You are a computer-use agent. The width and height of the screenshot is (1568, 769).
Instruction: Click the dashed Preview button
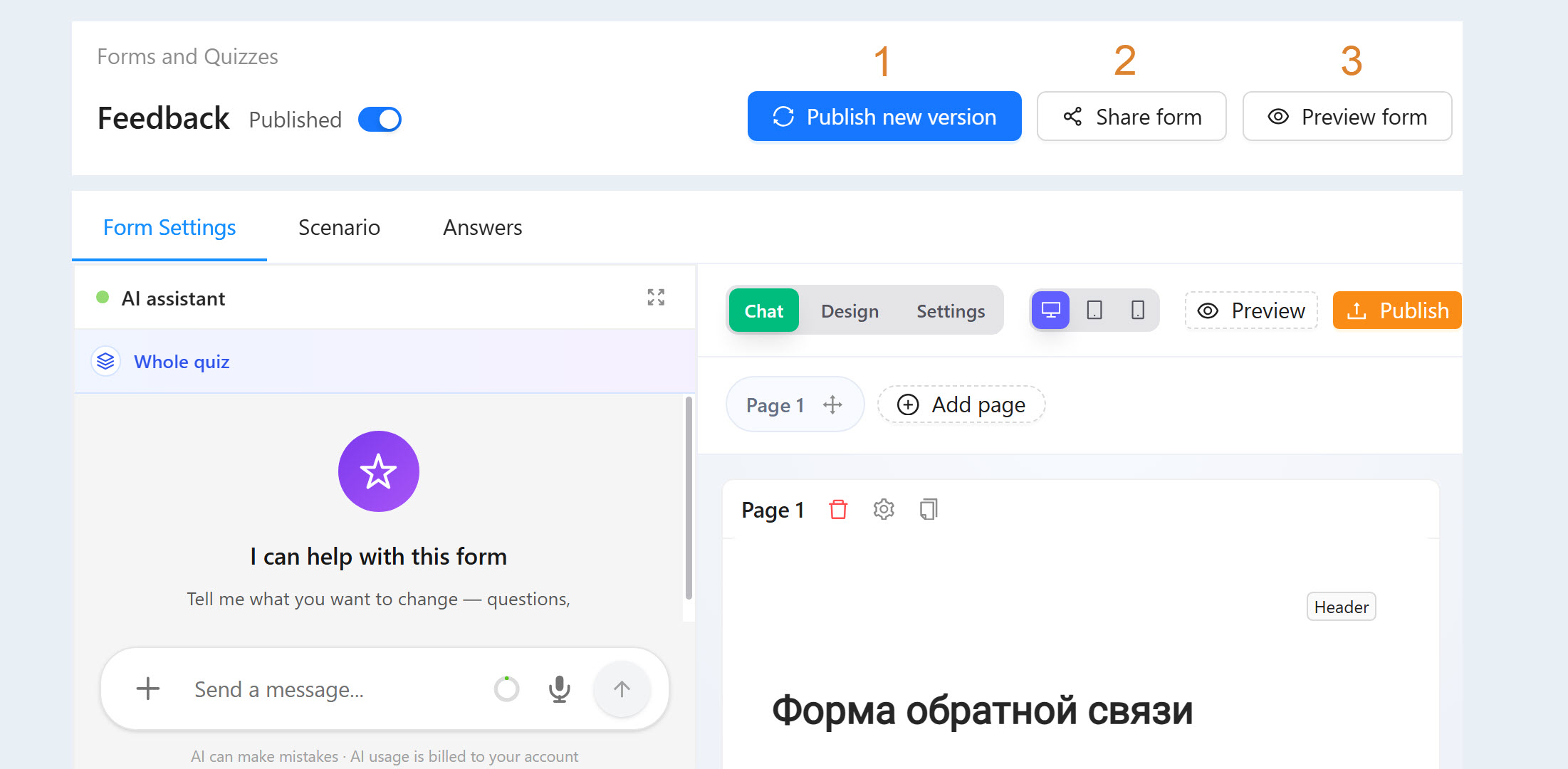pos(1251,310)
